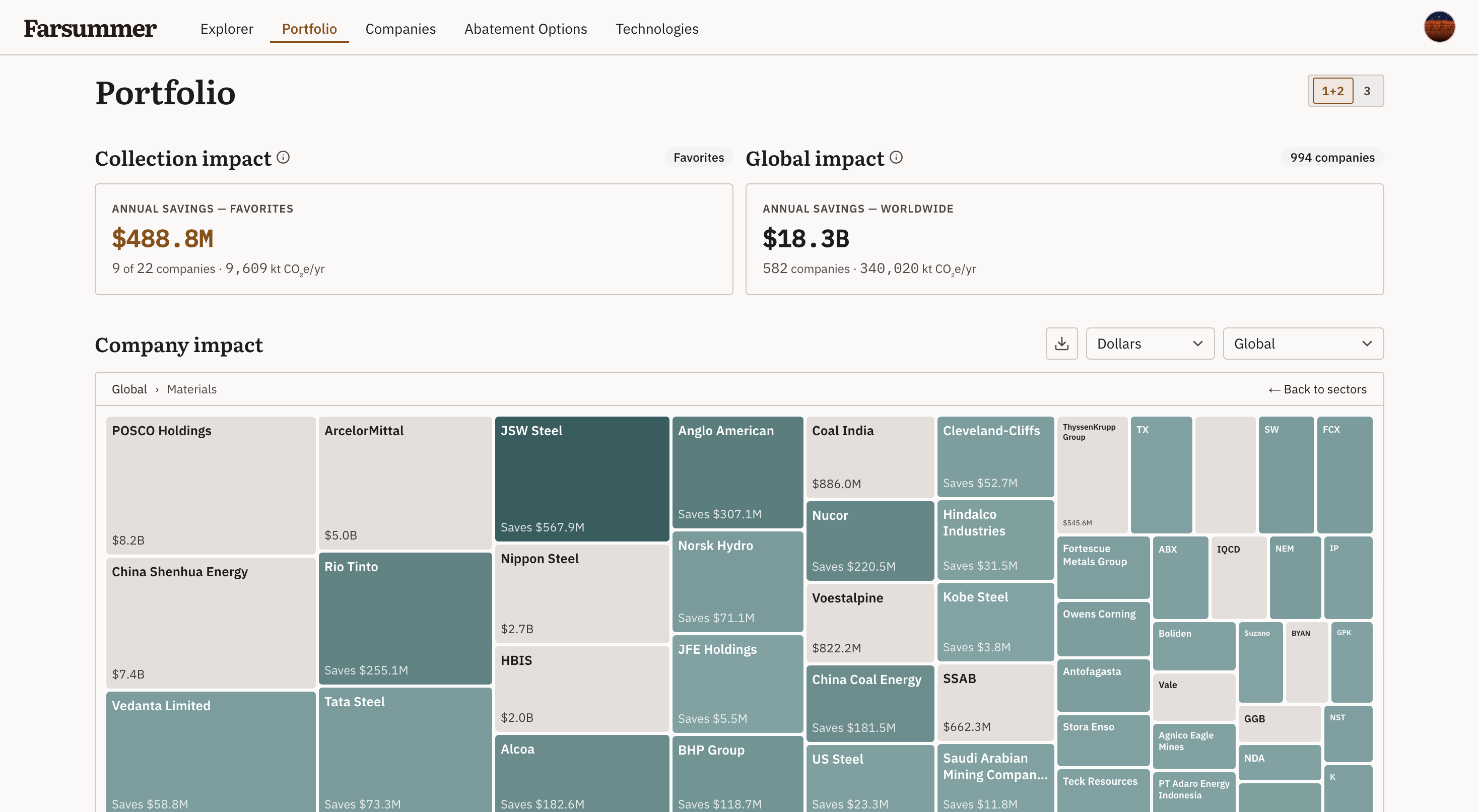Open the PT Adaro Energy Indonesia tile
The width and height of the screenshot is (1478, 812).
(1193, 792)
